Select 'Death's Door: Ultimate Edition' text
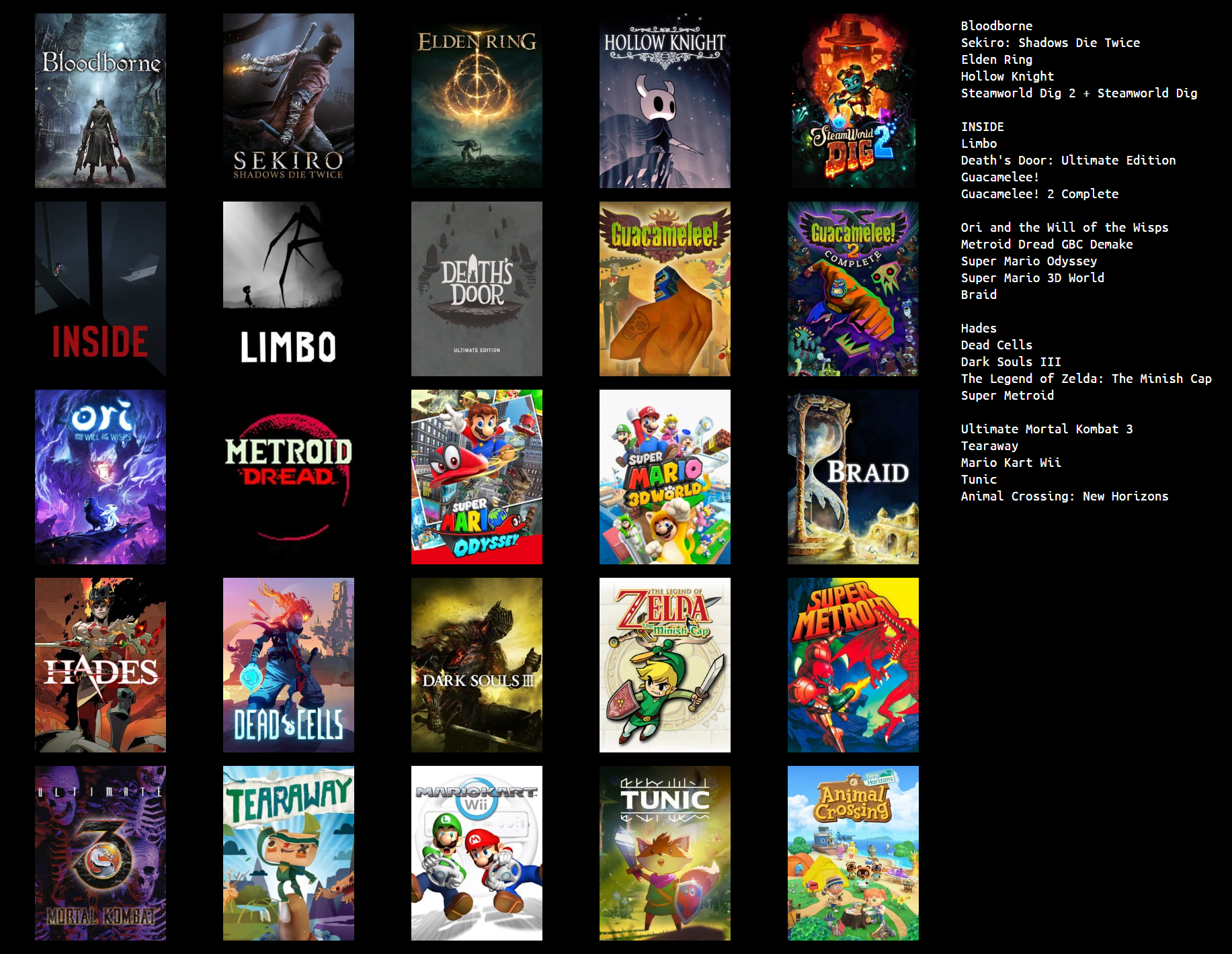This screenshot has height=954, width=1232. [1068, 160]
